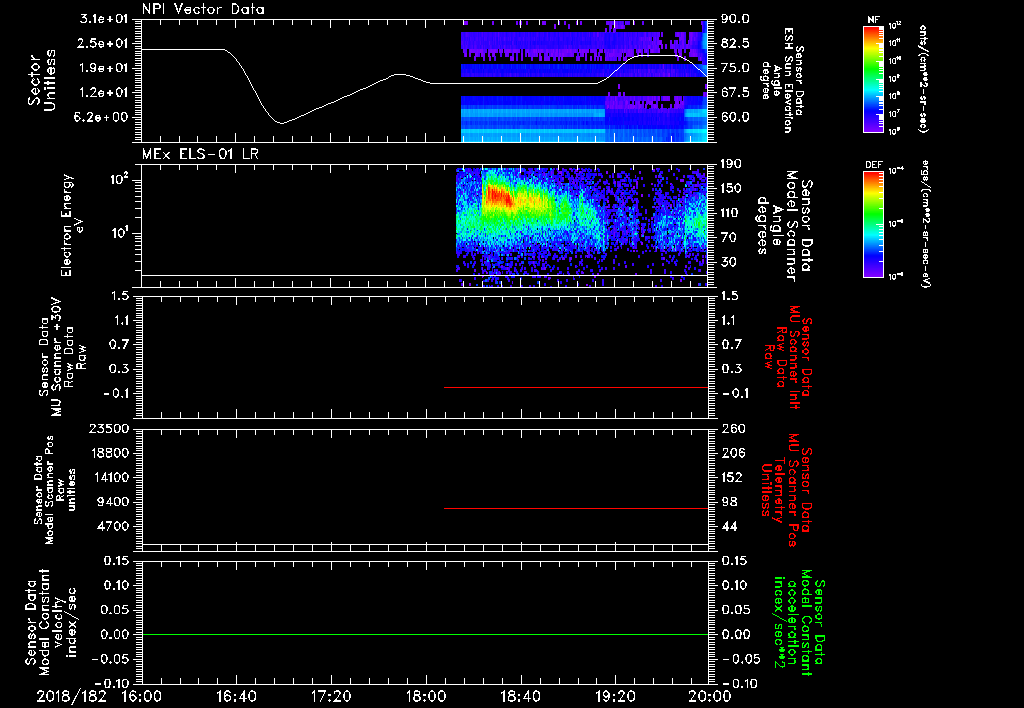This screenshot has height=708, width=1024.
Task: Click the "2018/182" date label
Action: pos(71,696)
